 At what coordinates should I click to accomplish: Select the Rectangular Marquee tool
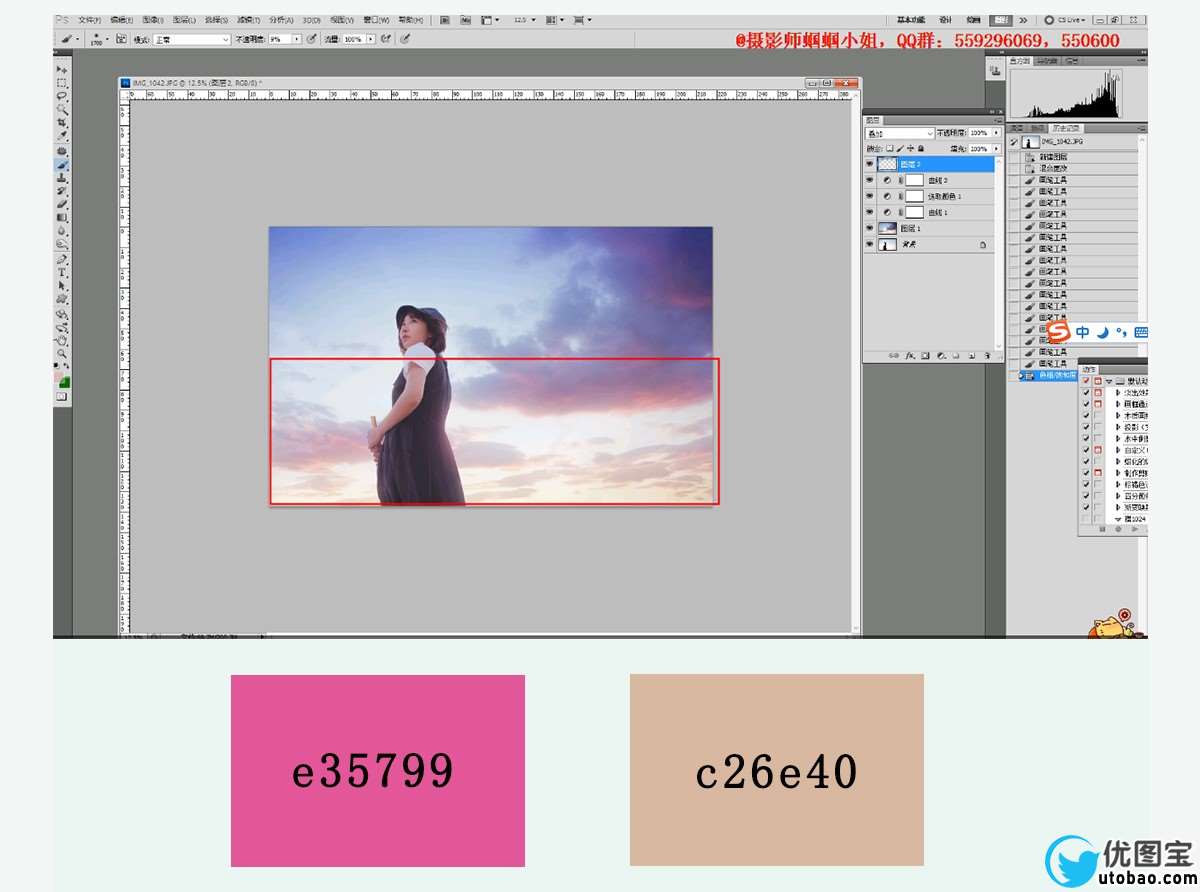62,83
